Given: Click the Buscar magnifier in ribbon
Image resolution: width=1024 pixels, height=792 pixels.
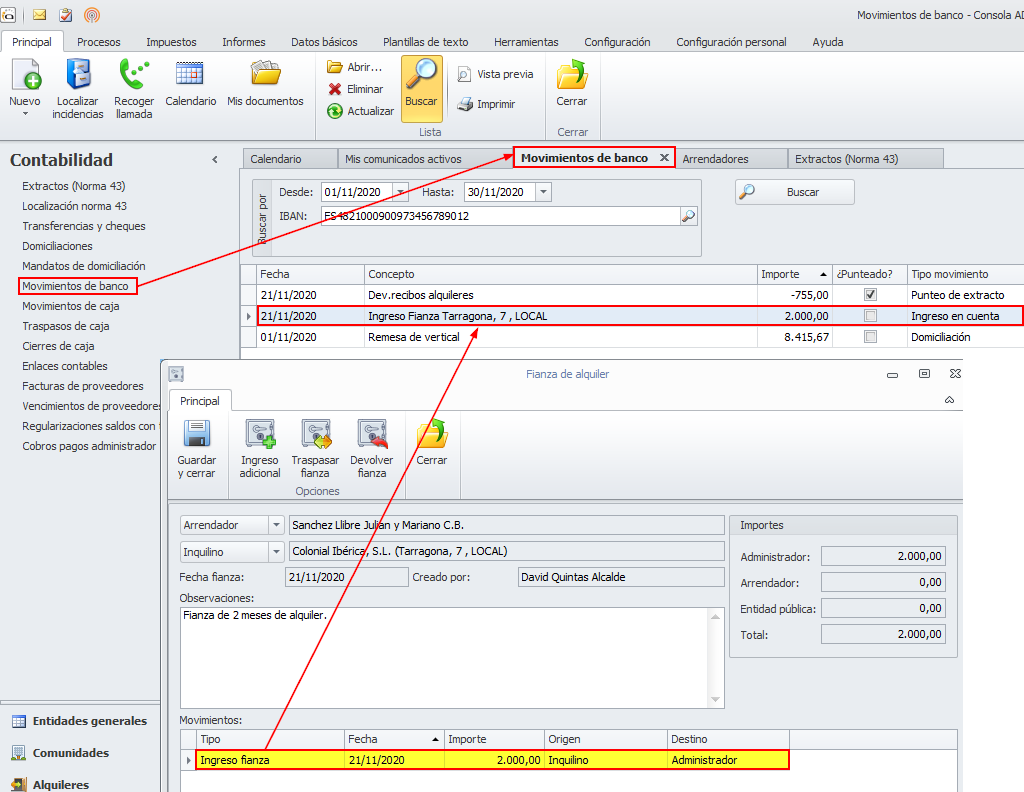Looking at the screenshot, I should 422,76.
